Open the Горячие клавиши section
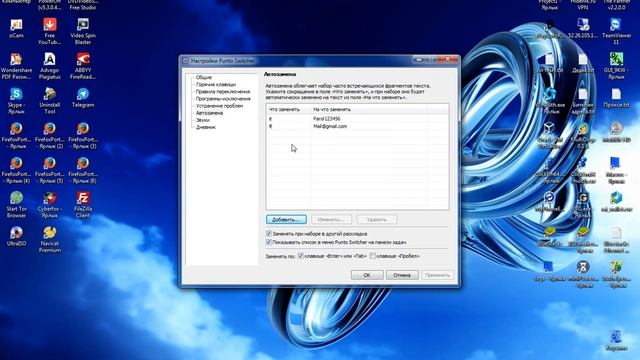The height and width of the screenshot is (360, 640). [216, 84]
